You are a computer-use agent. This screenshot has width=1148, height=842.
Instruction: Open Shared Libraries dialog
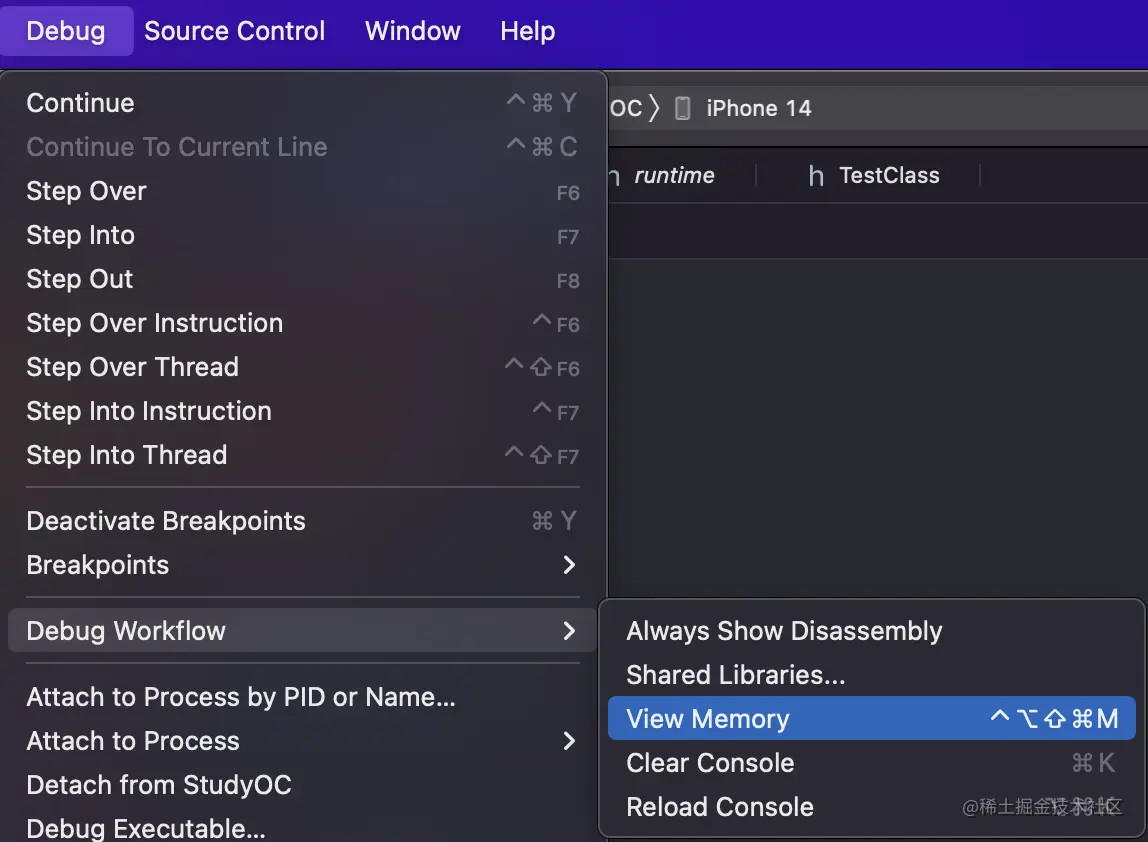coord(735,675)
